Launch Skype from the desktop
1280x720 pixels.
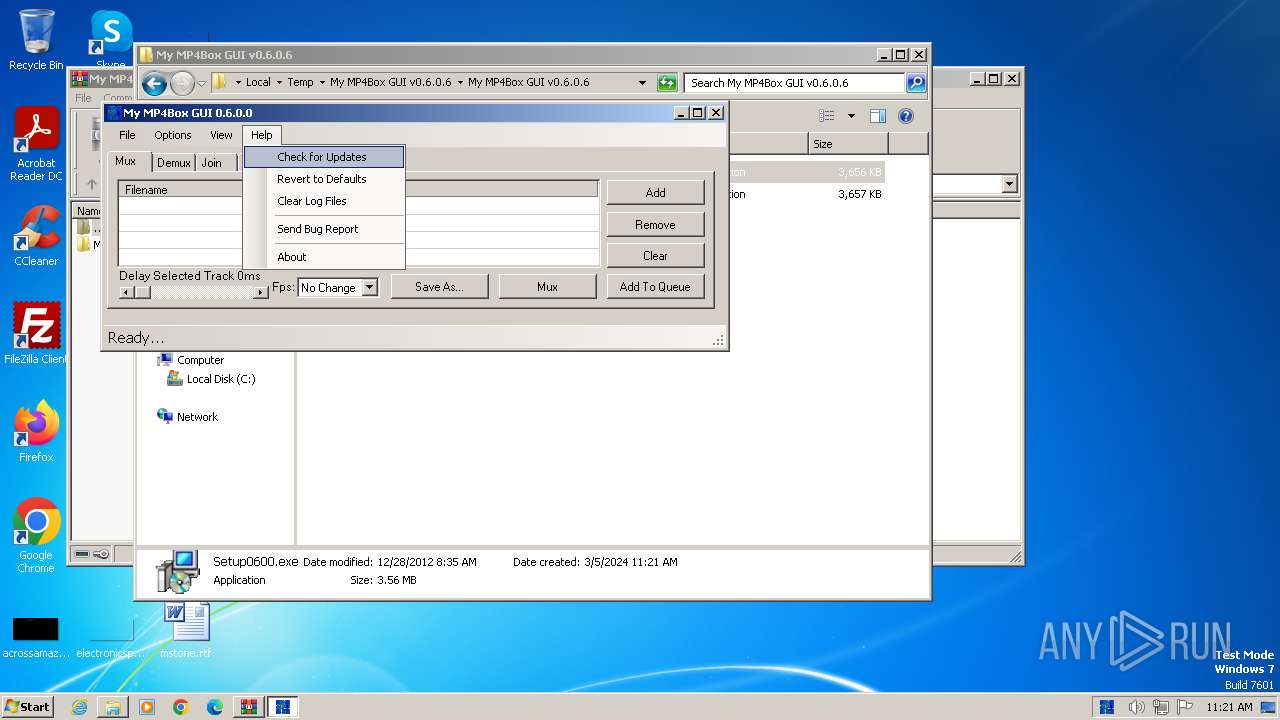(x=111, y=38)
